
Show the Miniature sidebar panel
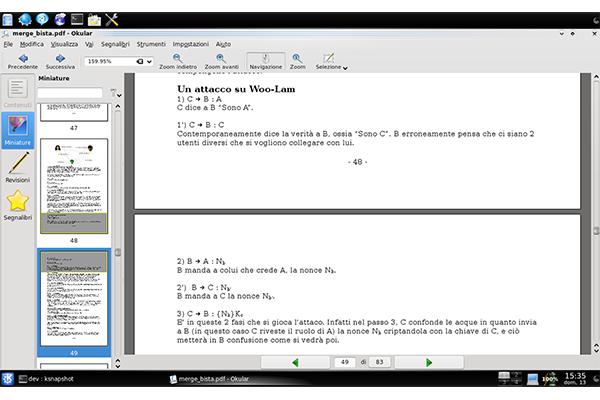click(17, 130)
